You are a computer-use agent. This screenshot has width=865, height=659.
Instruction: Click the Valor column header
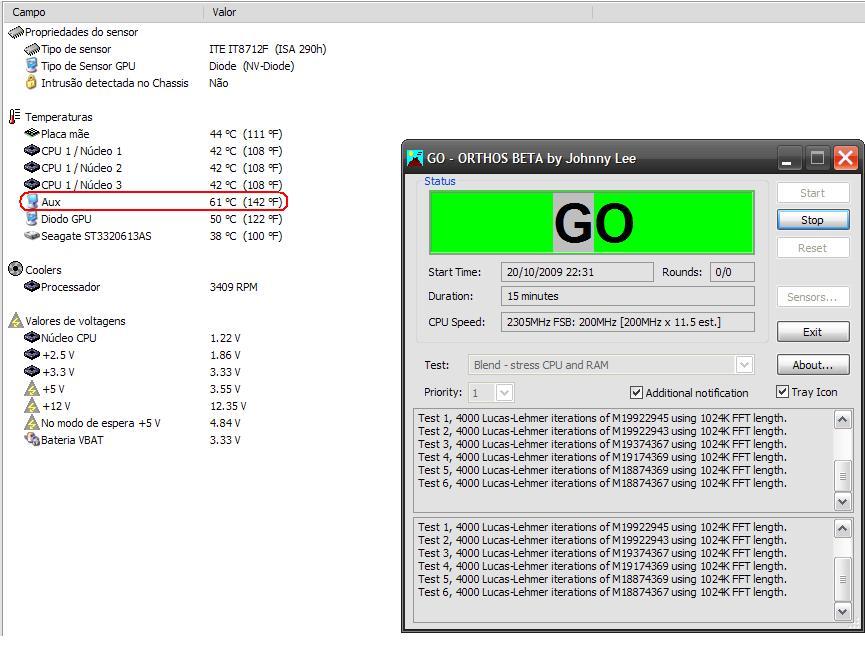tap(398, 12)
